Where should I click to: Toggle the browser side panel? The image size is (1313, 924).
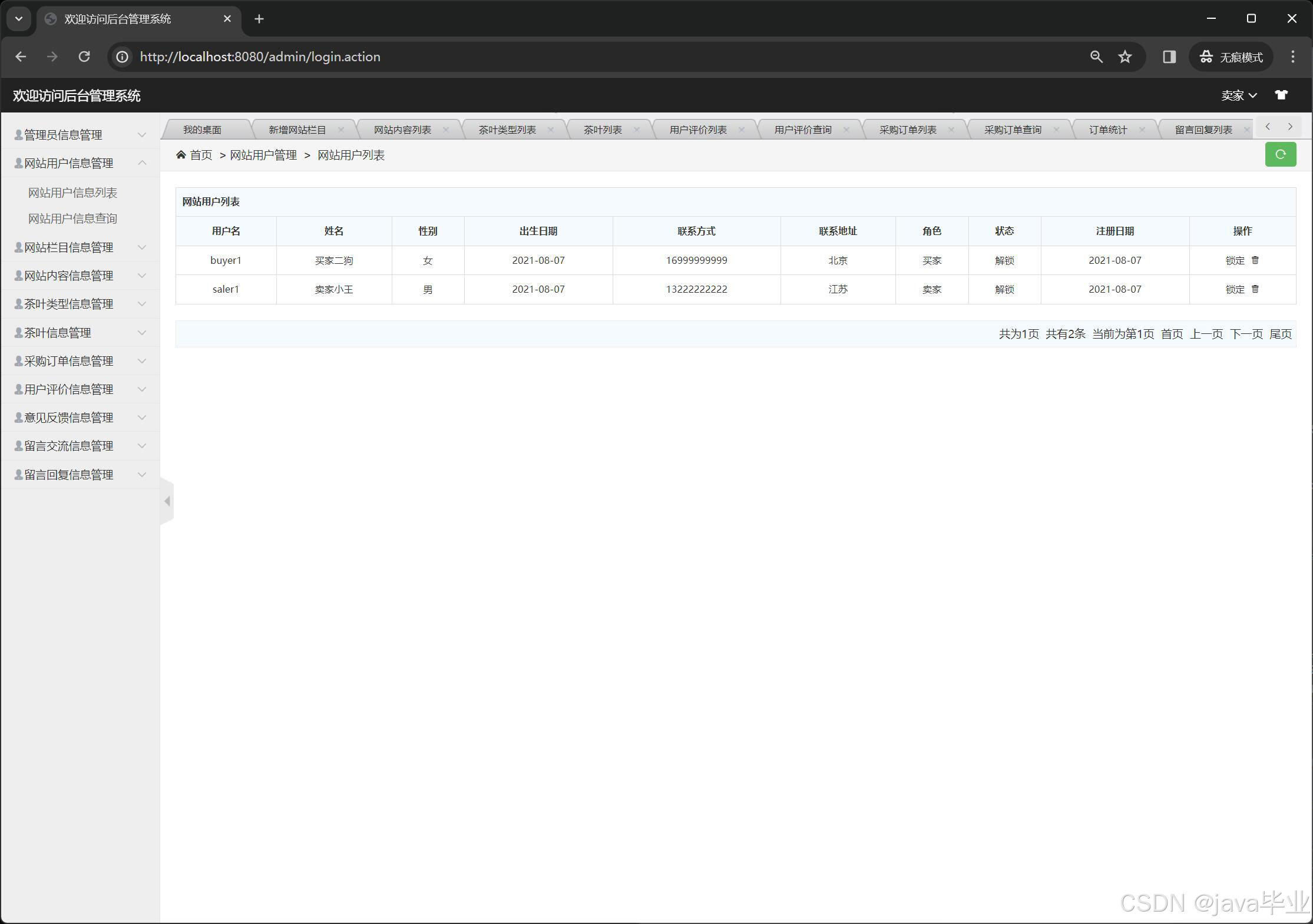coord(1169,57)
